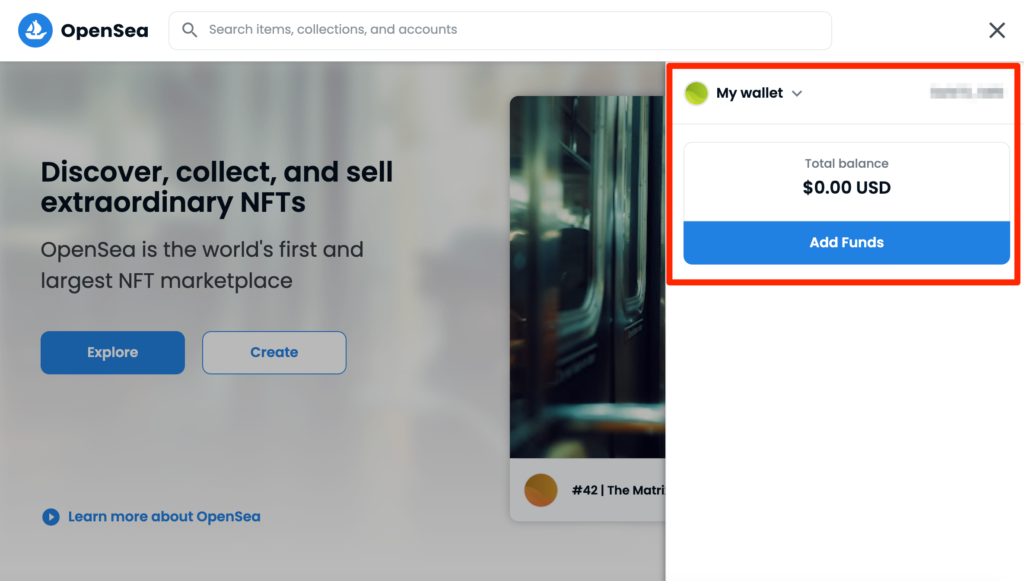Click the Total balance label
Image resolution: width=1024 pixels, height=581 pixels.
click(x=846, y=163)
